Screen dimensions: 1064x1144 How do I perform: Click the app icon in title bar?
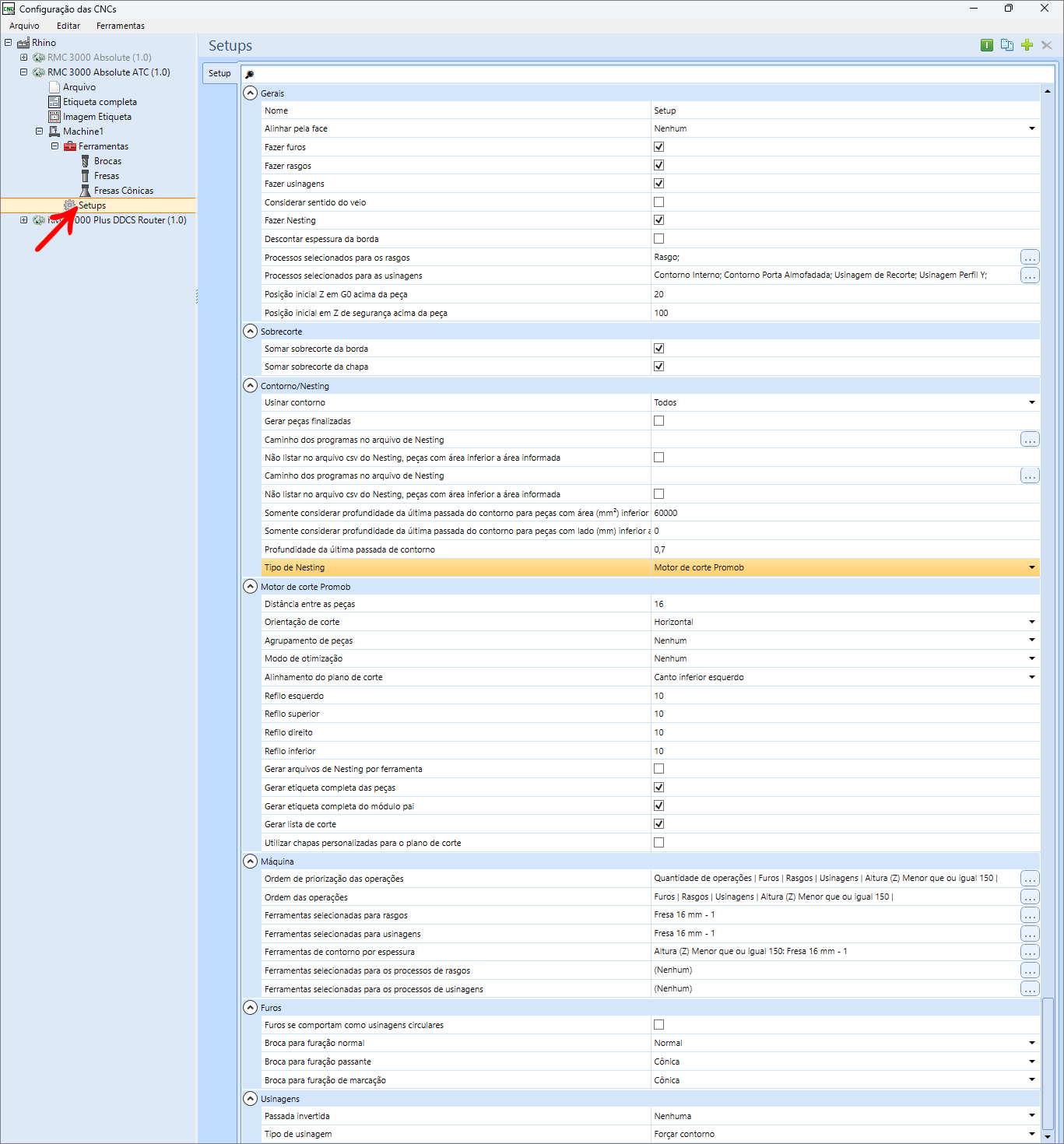point(9,9)
